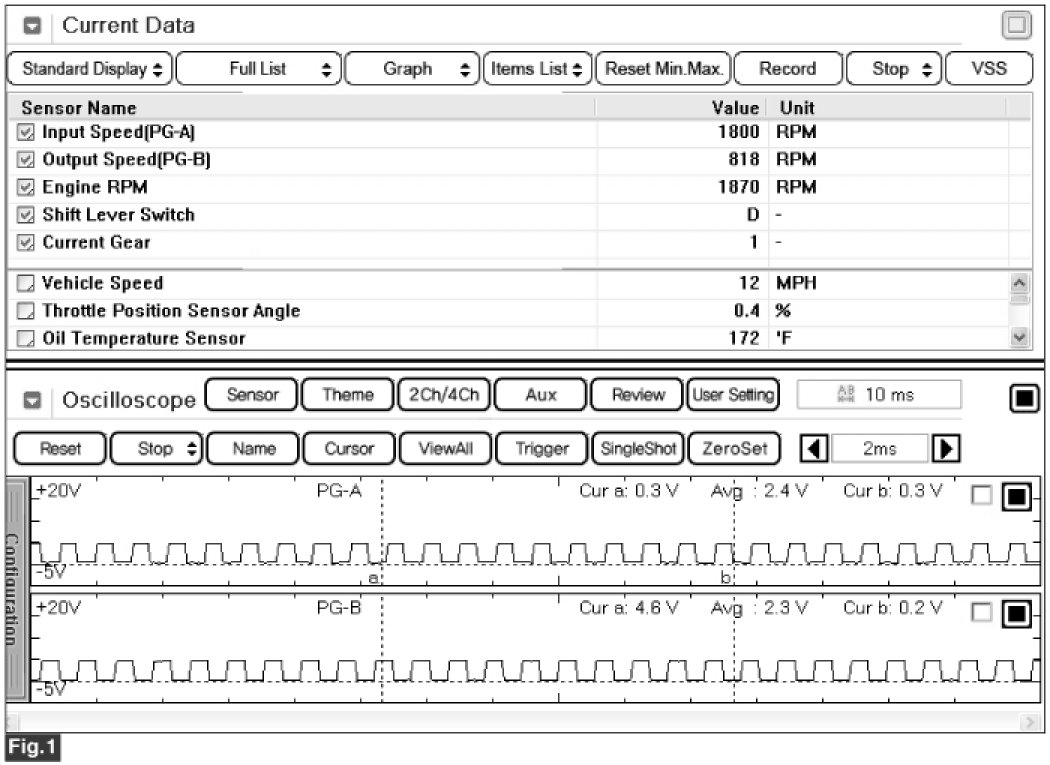Viewport: 1050px width, 765px height.
Task: Click the Record button
Action: (787, 69)
